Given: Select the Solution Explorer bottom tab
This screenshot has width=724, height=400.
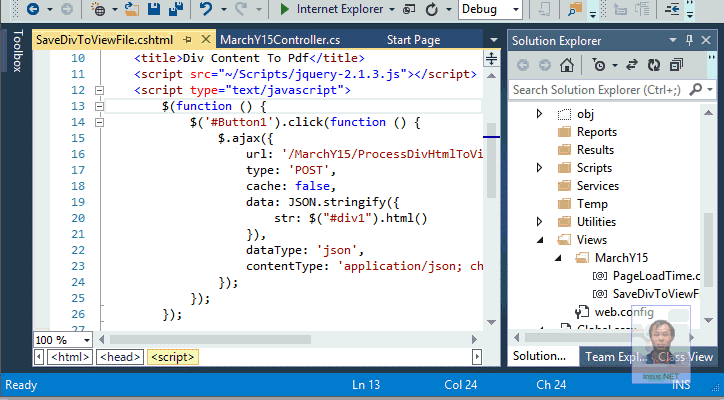Looking at the screenshot, I should [x=539, y=356].
